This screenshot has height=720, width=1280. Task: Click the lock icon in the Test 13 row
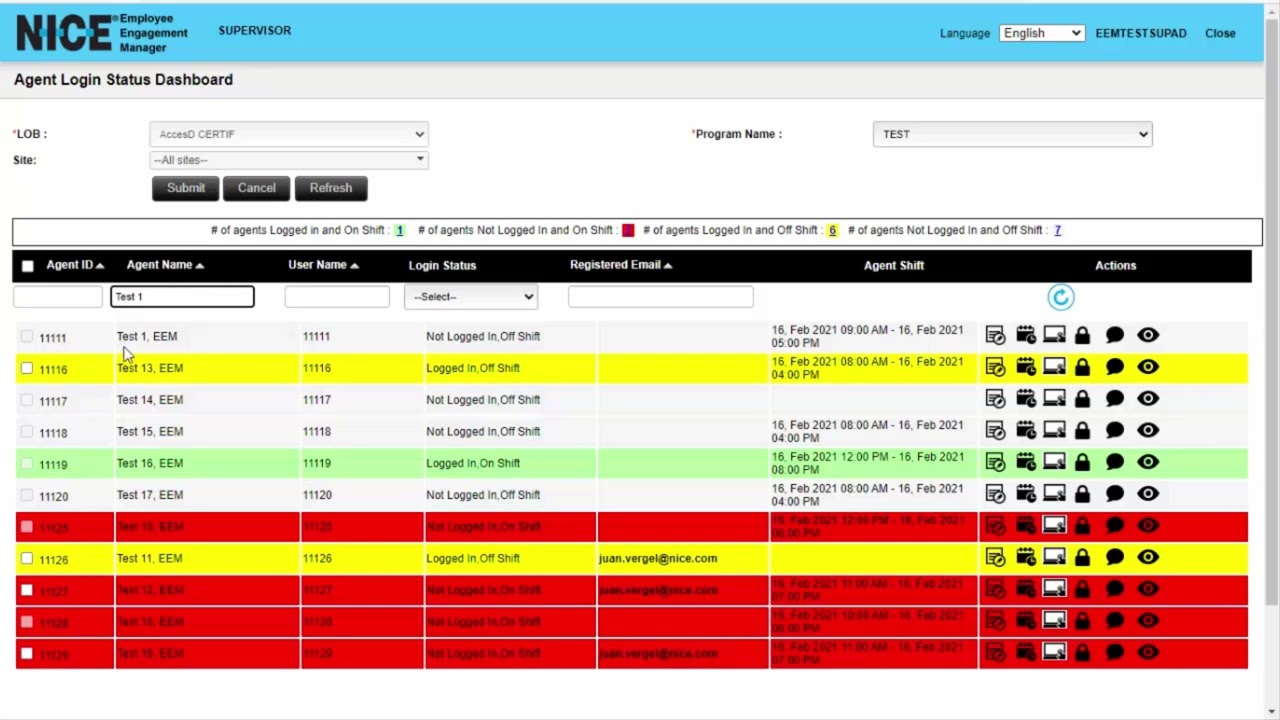(1083, 368)
